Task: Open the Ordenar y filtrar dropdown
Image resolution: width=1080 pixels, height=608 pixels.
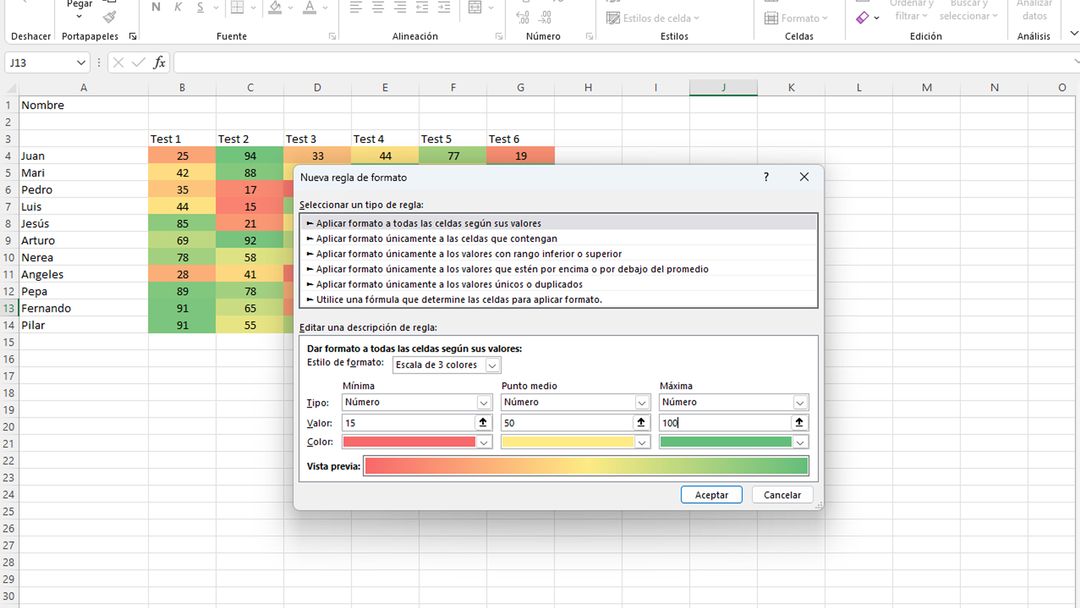Action: click(911, 10)
